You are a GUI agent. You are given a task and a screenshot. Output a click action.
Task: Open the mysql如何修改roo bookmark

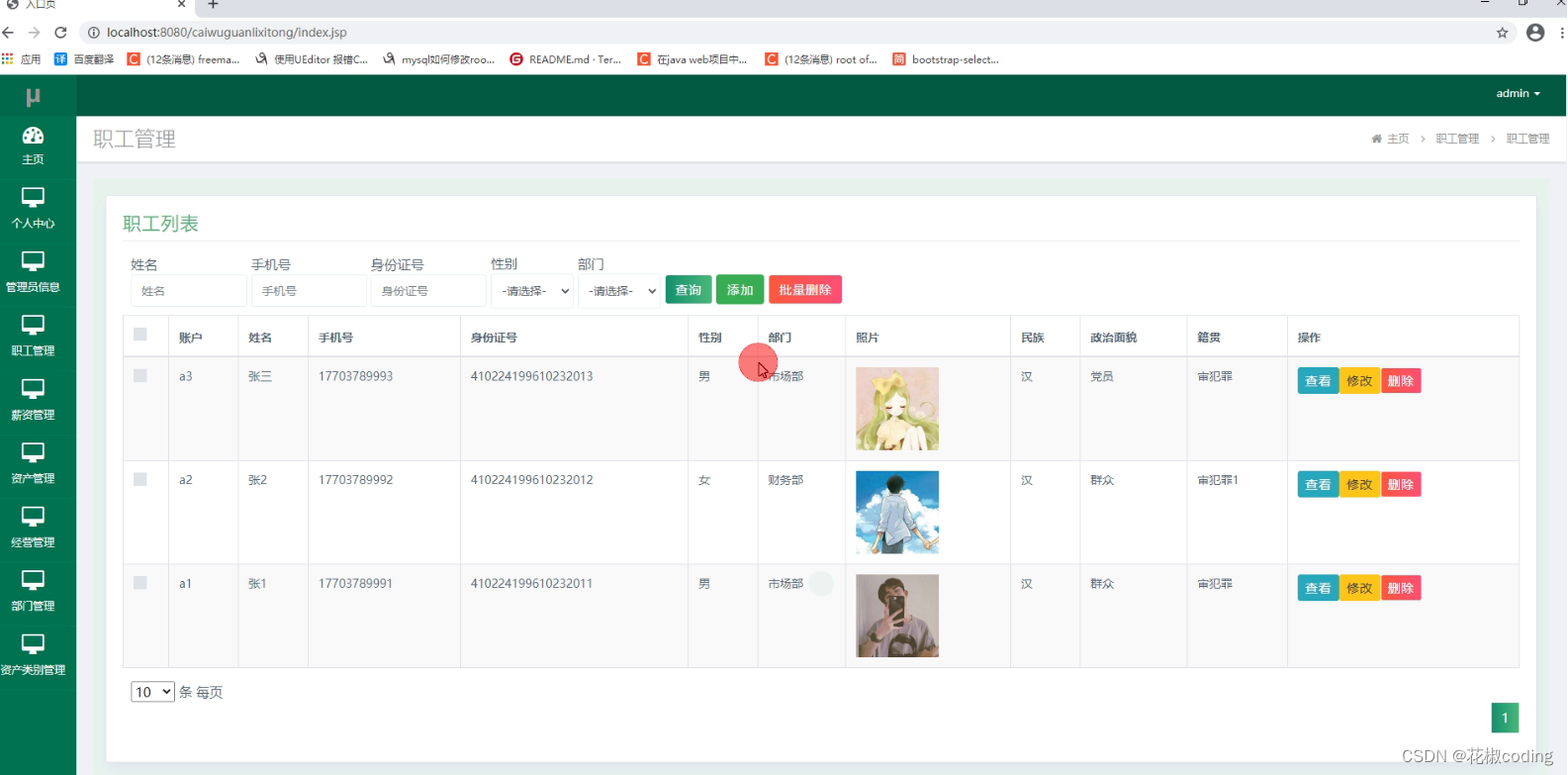[x=438, y=59]
